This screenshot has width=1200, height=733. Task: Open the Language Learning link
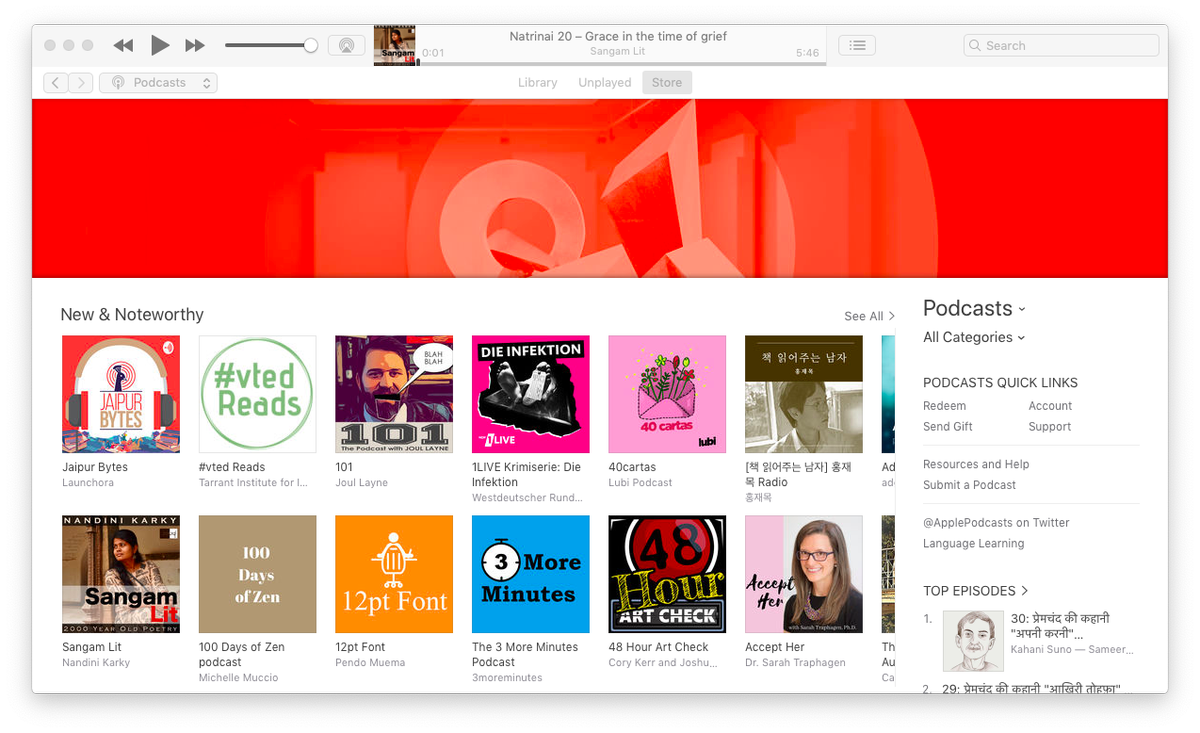[x=973, y=544]
